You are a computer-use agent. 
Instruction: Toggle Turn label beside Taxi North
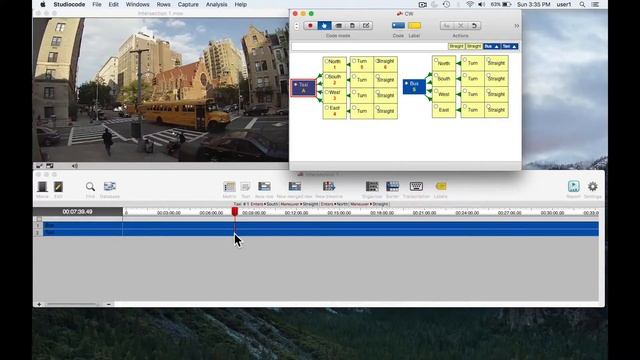(x=362, y=64)
